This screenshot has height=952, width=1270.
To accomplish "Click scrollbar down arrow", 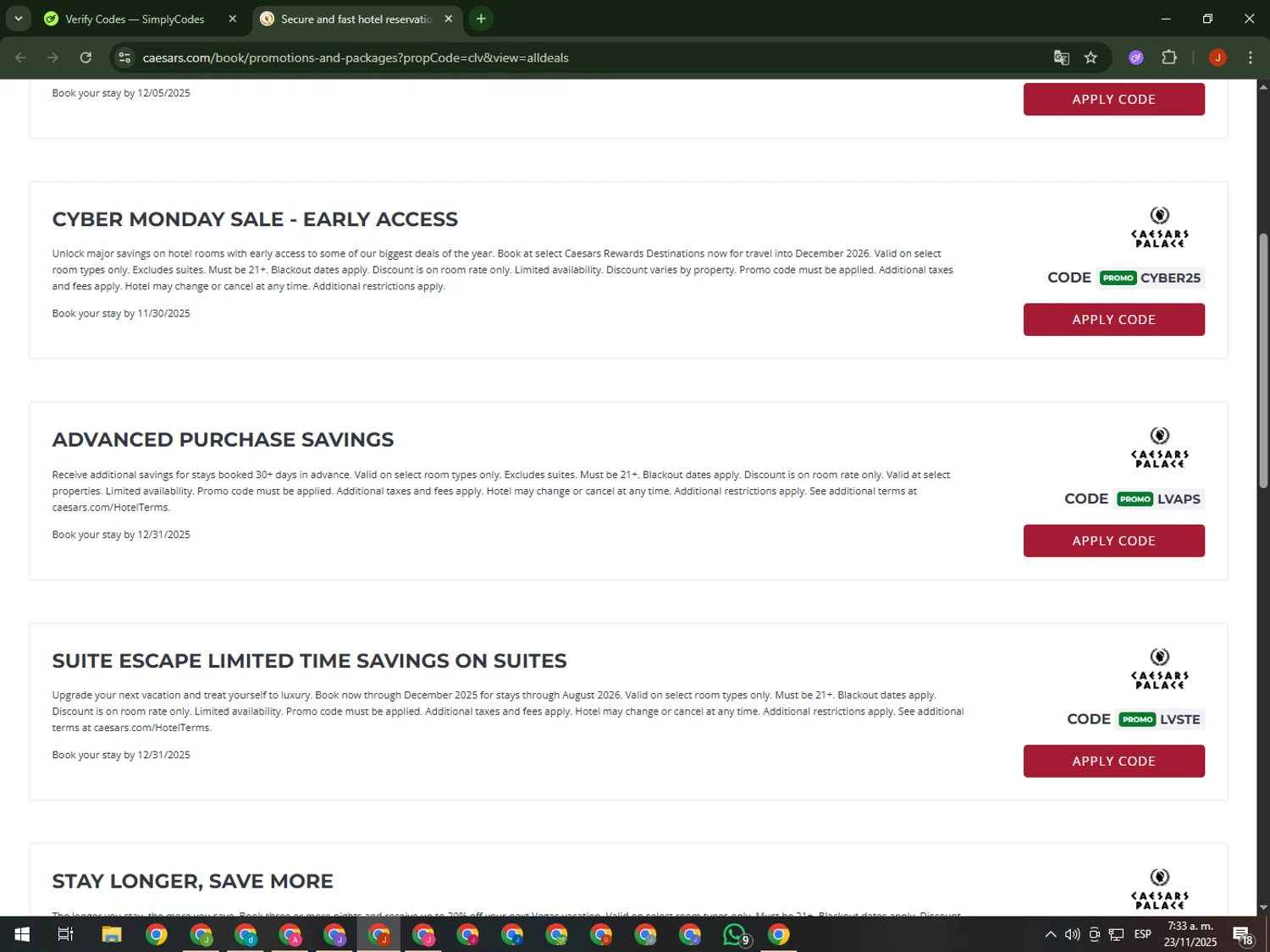I will pyautogui.click(x=1263, y=907).
